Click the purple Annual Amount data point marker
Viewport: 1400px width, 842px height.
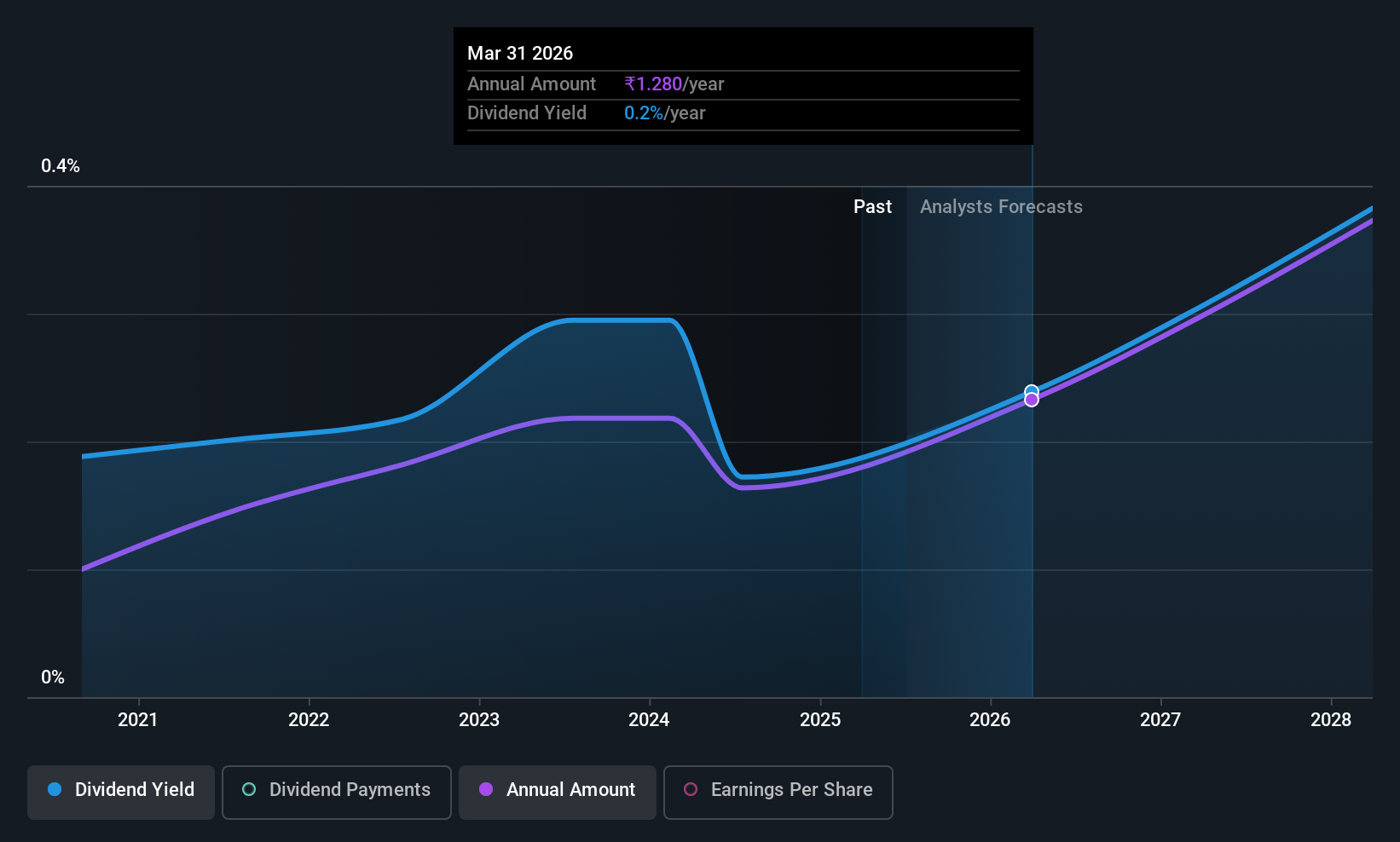tap(1032, 400)
